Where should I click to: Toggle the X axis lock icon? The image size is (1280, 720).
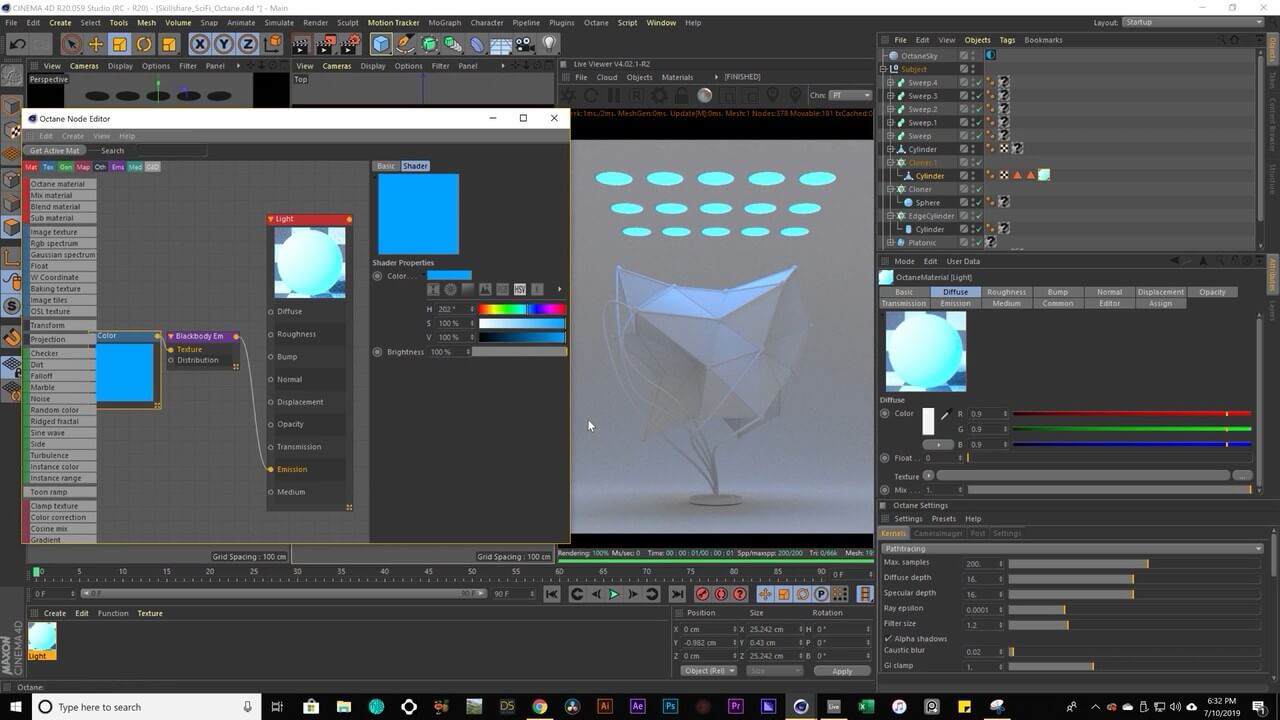point(200,44)
